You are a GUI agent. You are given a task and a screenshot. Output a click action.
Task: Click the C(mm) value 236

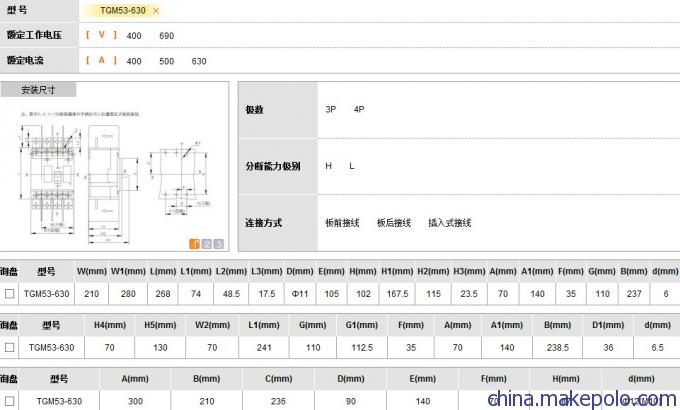[278, 401]
